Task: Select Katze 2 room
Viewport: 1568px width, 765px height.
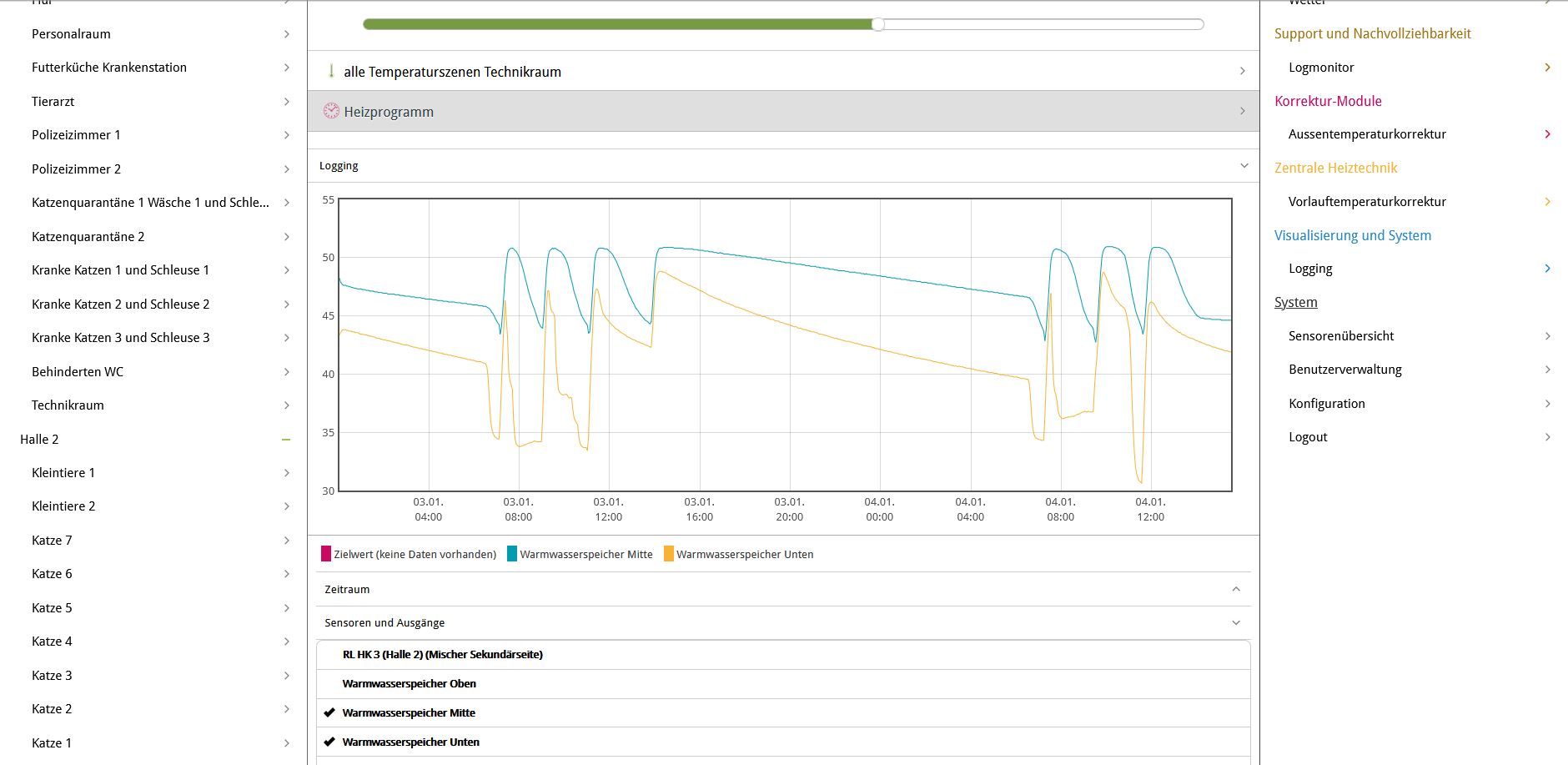Action: click(x=52, y=708)
